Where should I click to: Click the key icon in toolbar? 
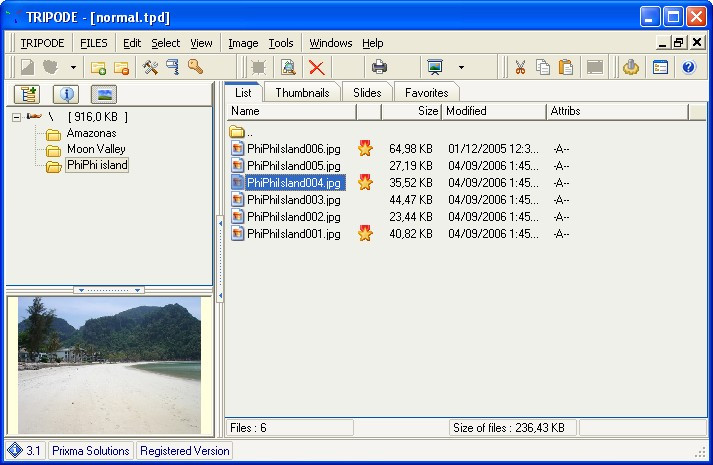195,68
